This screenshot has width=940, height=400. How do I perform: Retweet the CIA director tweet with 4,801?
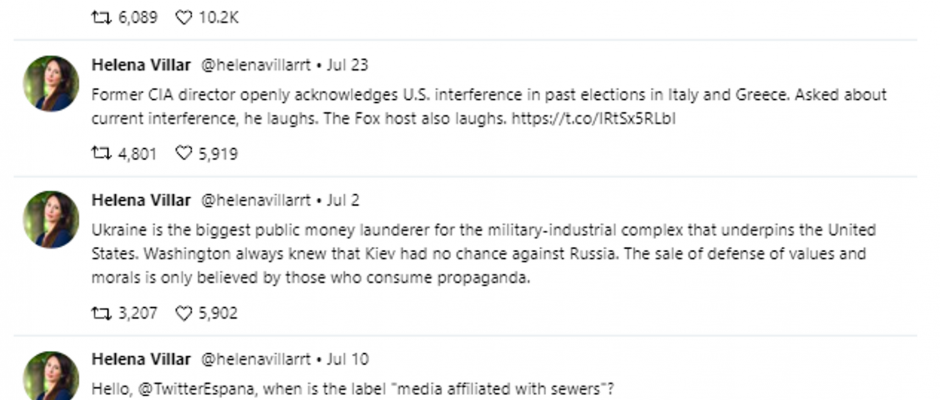(101, 154)
